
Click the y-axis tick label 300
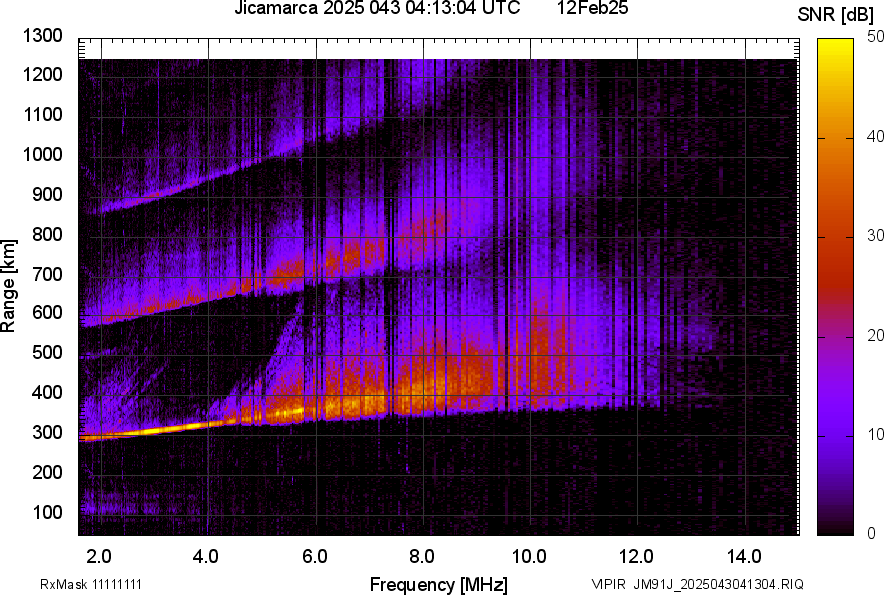click(x=47, y=433)
